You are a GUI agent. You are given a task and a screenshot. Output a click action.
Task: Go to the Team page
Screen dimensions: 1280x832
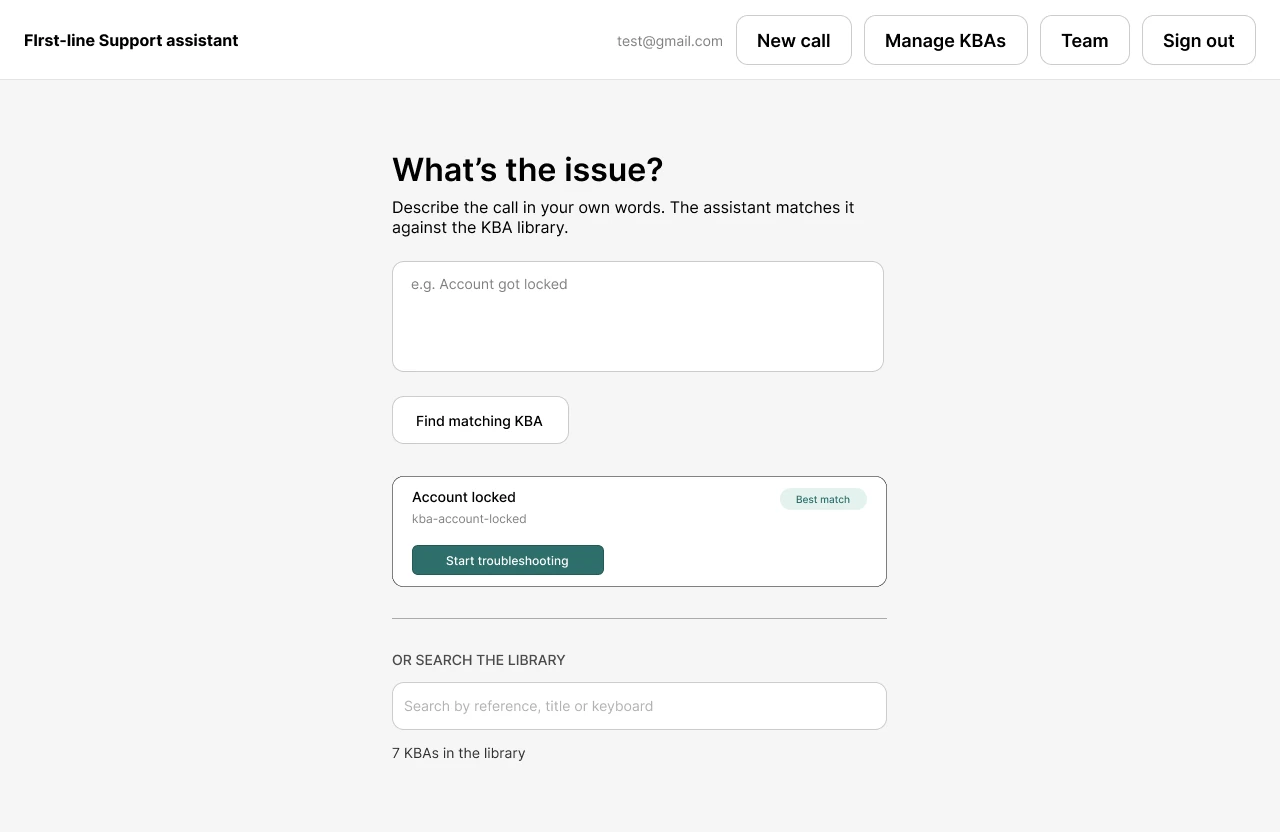point(1085,40)
